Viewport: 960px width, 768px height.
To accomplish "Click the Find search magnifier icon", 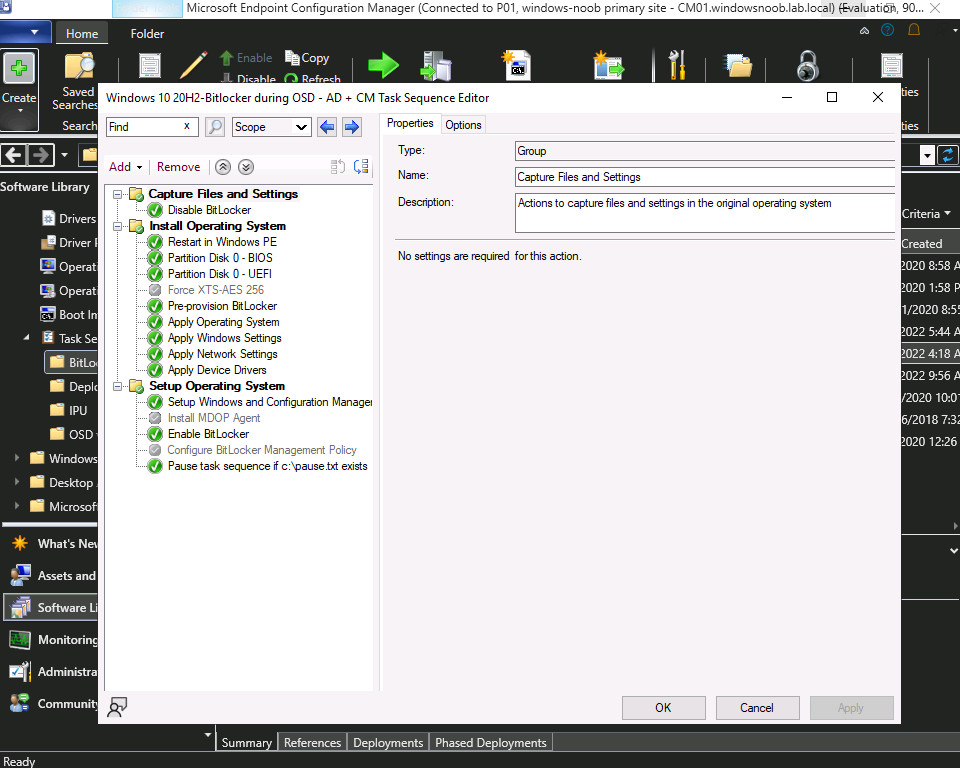I will [x=214, y=127].
